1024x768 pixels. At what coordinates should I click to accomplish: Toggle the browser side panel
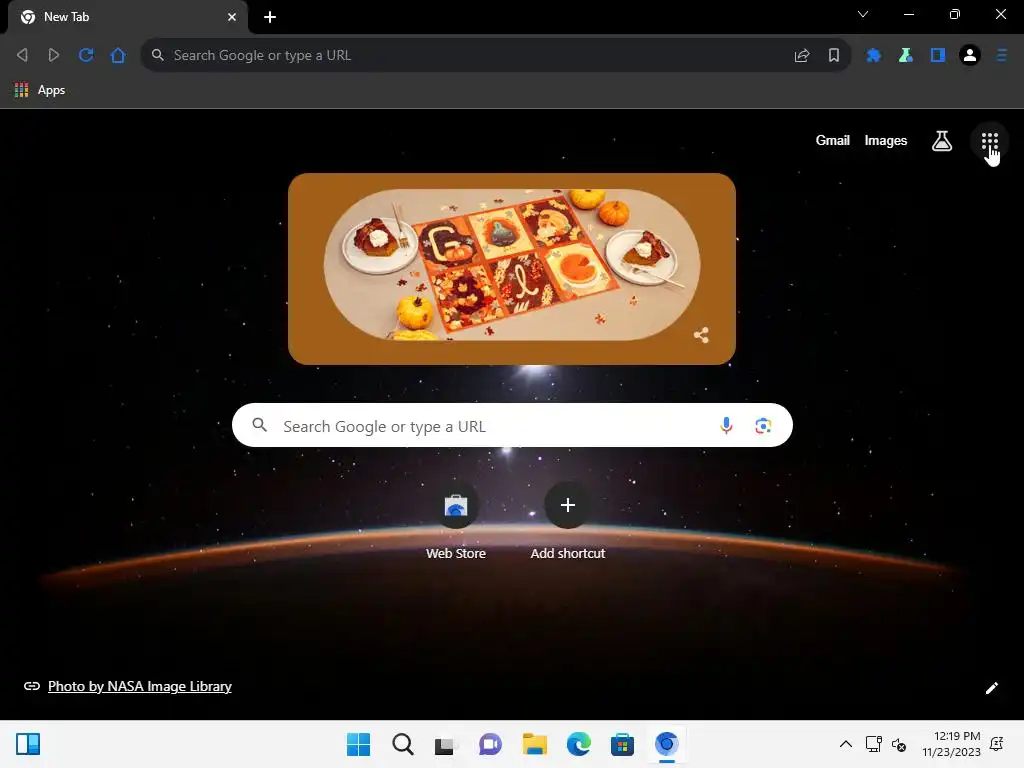coord(938,56)
